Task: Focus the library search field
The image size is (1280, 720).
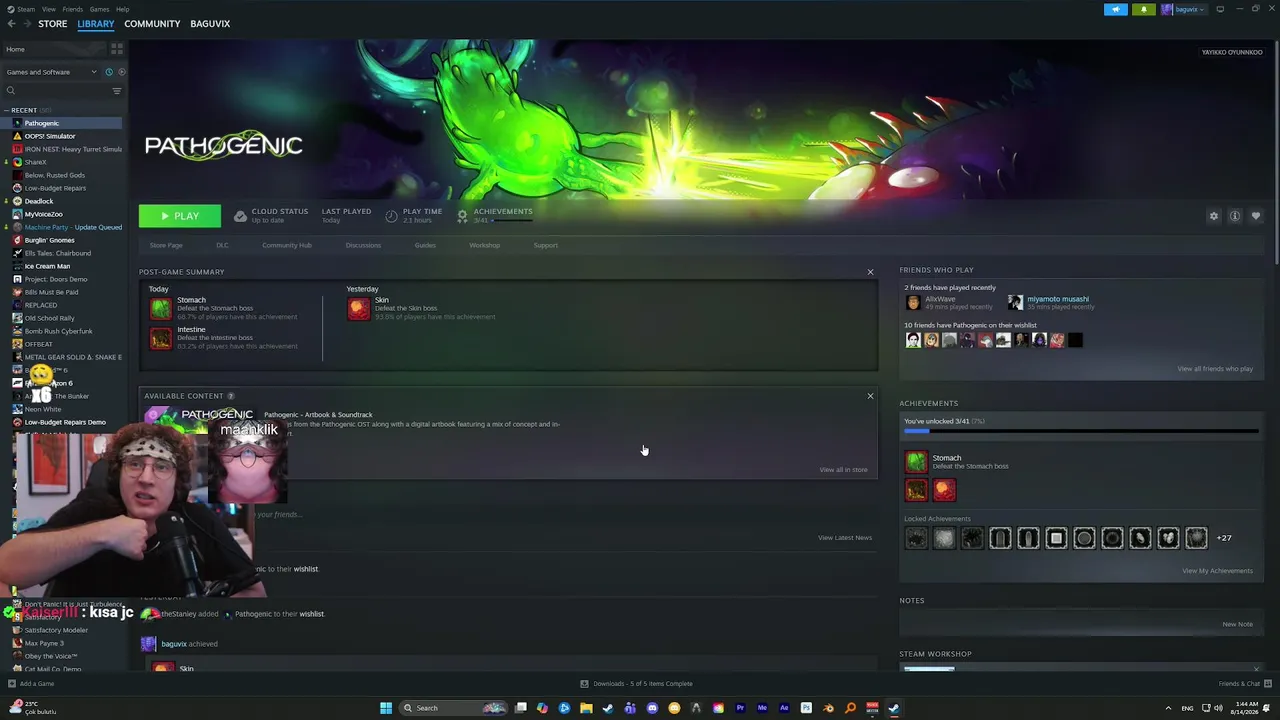Action: pyautogui.click(x=56, y=91)
